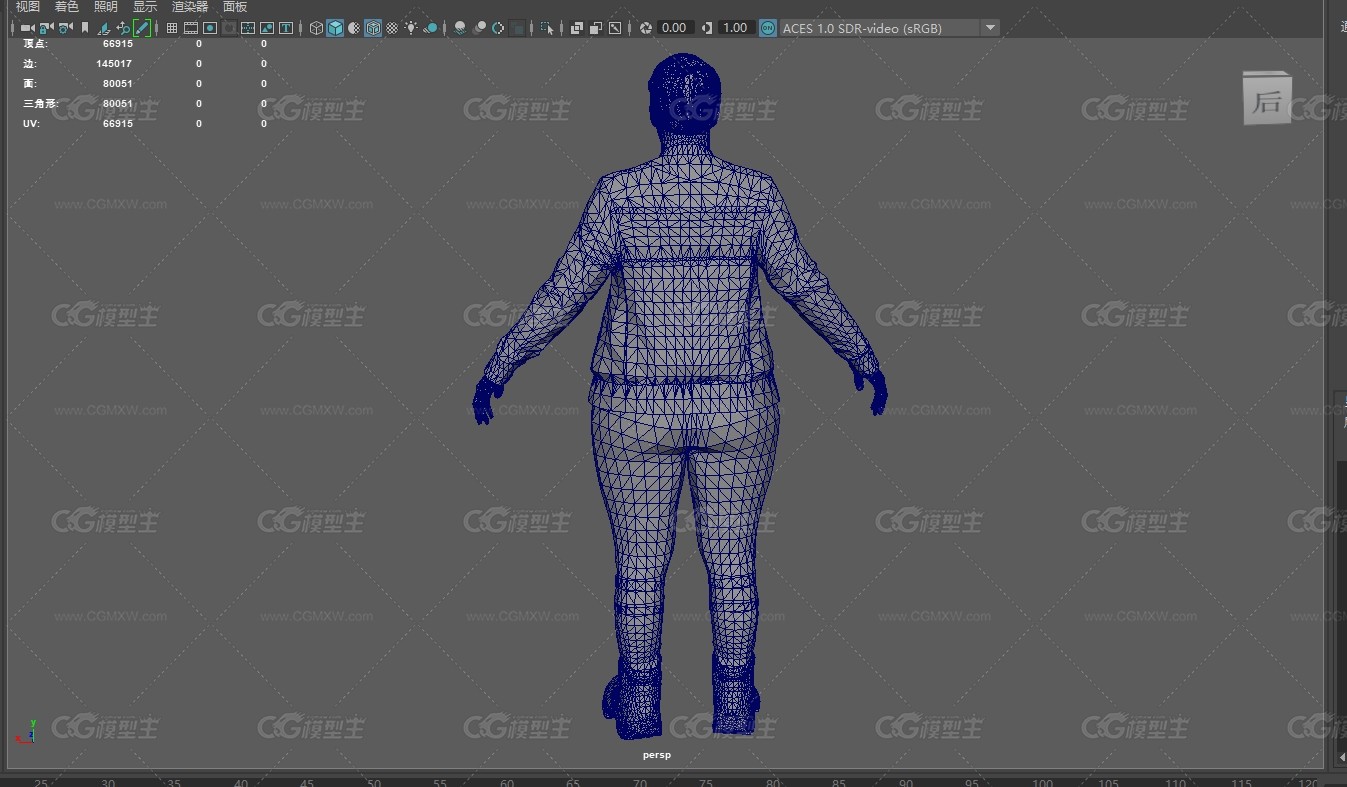Click the Exposure reset icon
This screenshot has height=787, width=1347.
[x=645, y=28]
